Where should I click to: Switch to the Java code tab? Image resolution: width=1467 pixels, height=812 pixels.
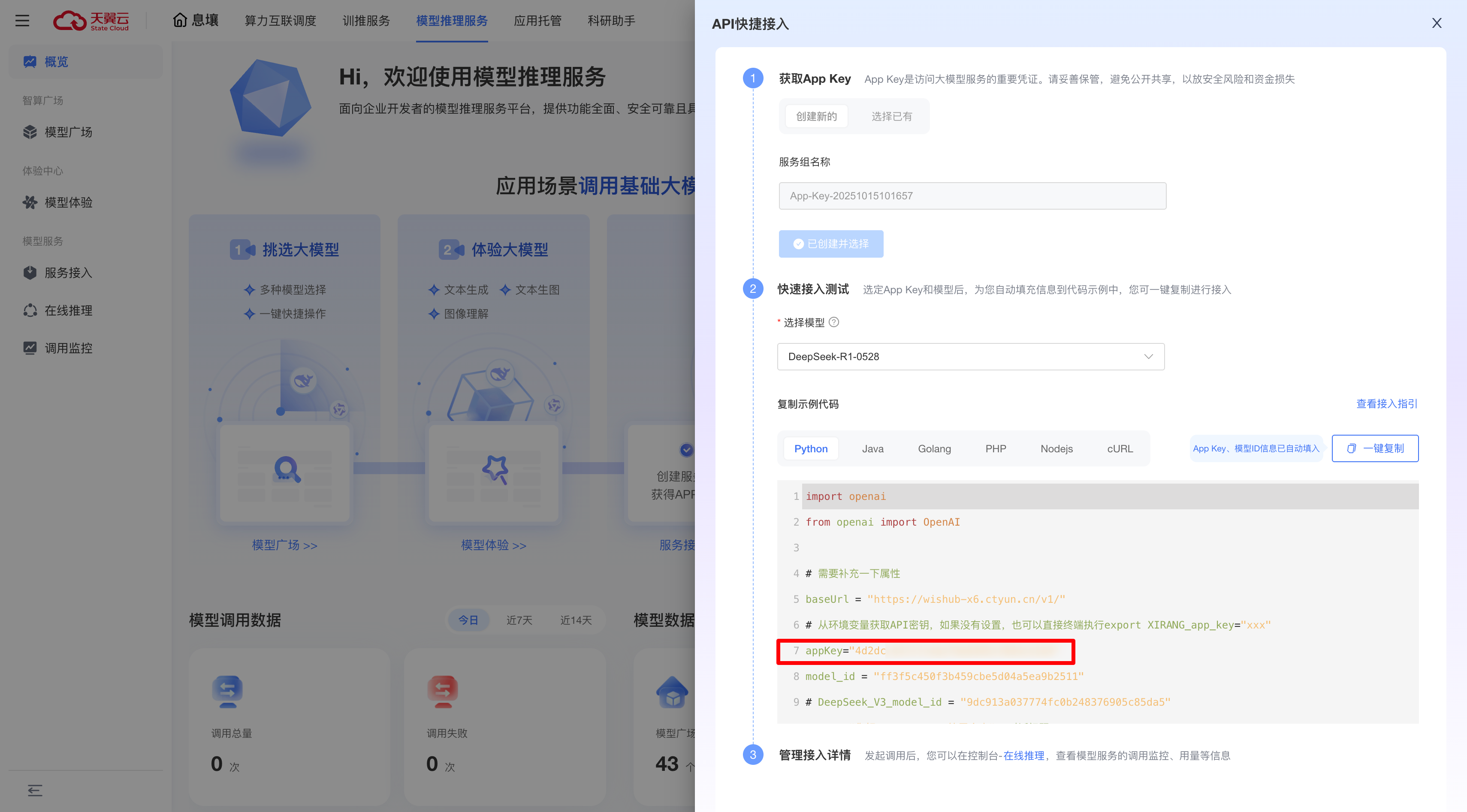click(872, 448)
